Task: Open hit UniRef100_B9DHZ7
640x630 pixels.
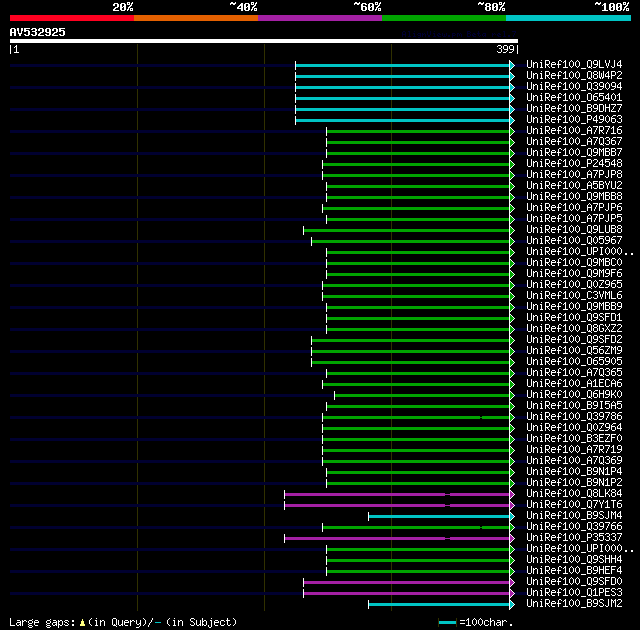Action: point(574,109)
